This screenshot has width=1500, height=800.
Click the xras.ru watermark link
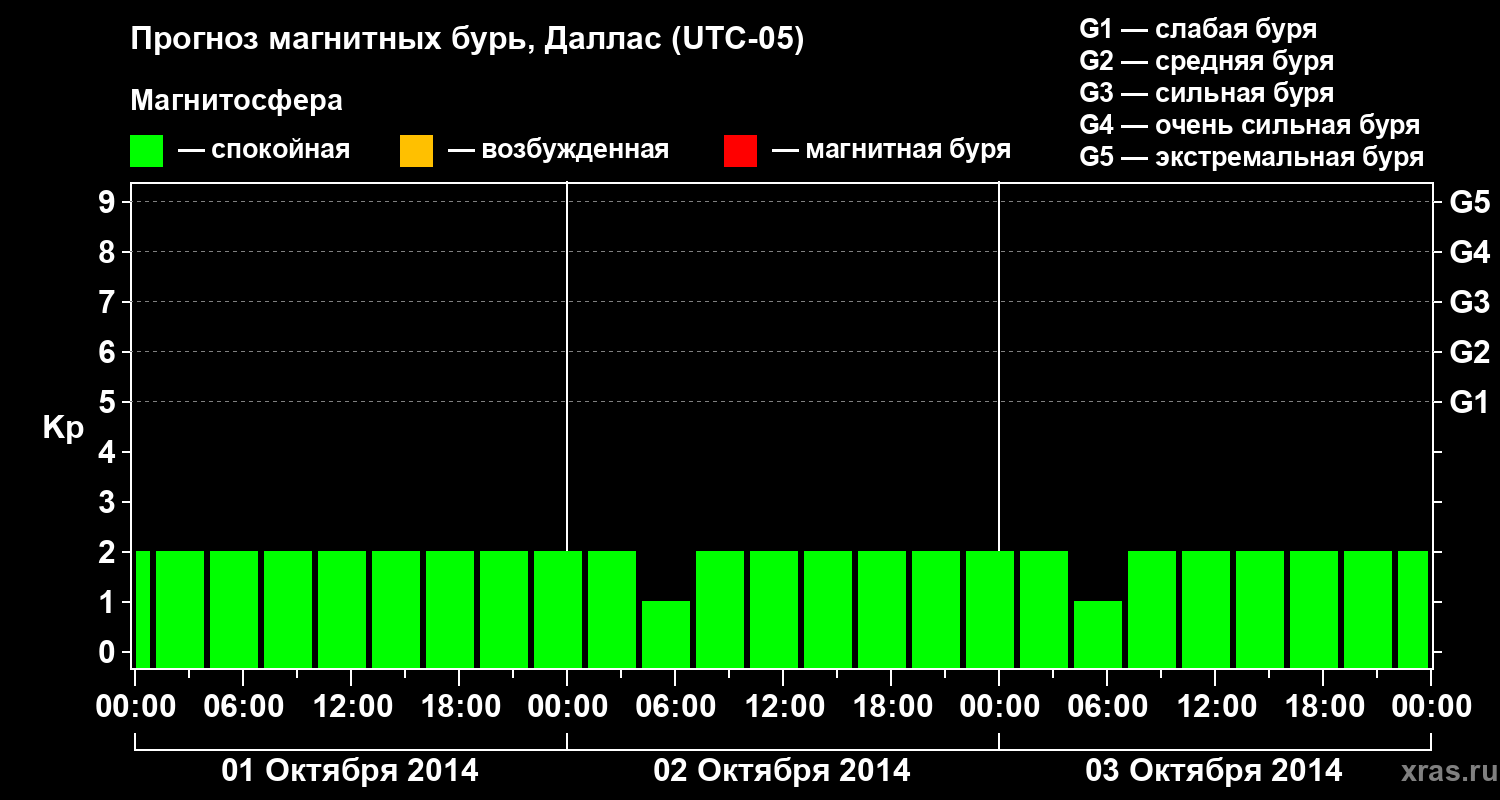[1448, 771]
